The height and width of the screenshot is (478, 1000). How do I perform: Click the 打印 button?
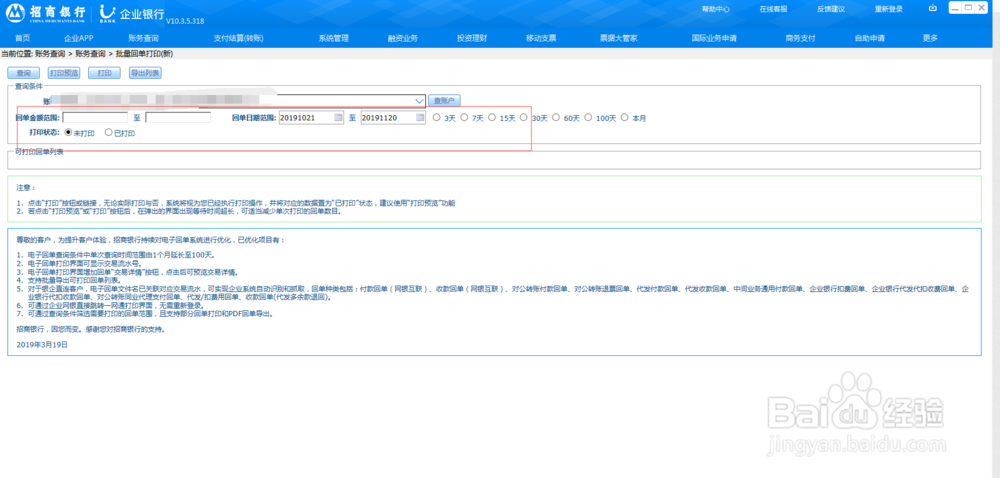[104, 73]
